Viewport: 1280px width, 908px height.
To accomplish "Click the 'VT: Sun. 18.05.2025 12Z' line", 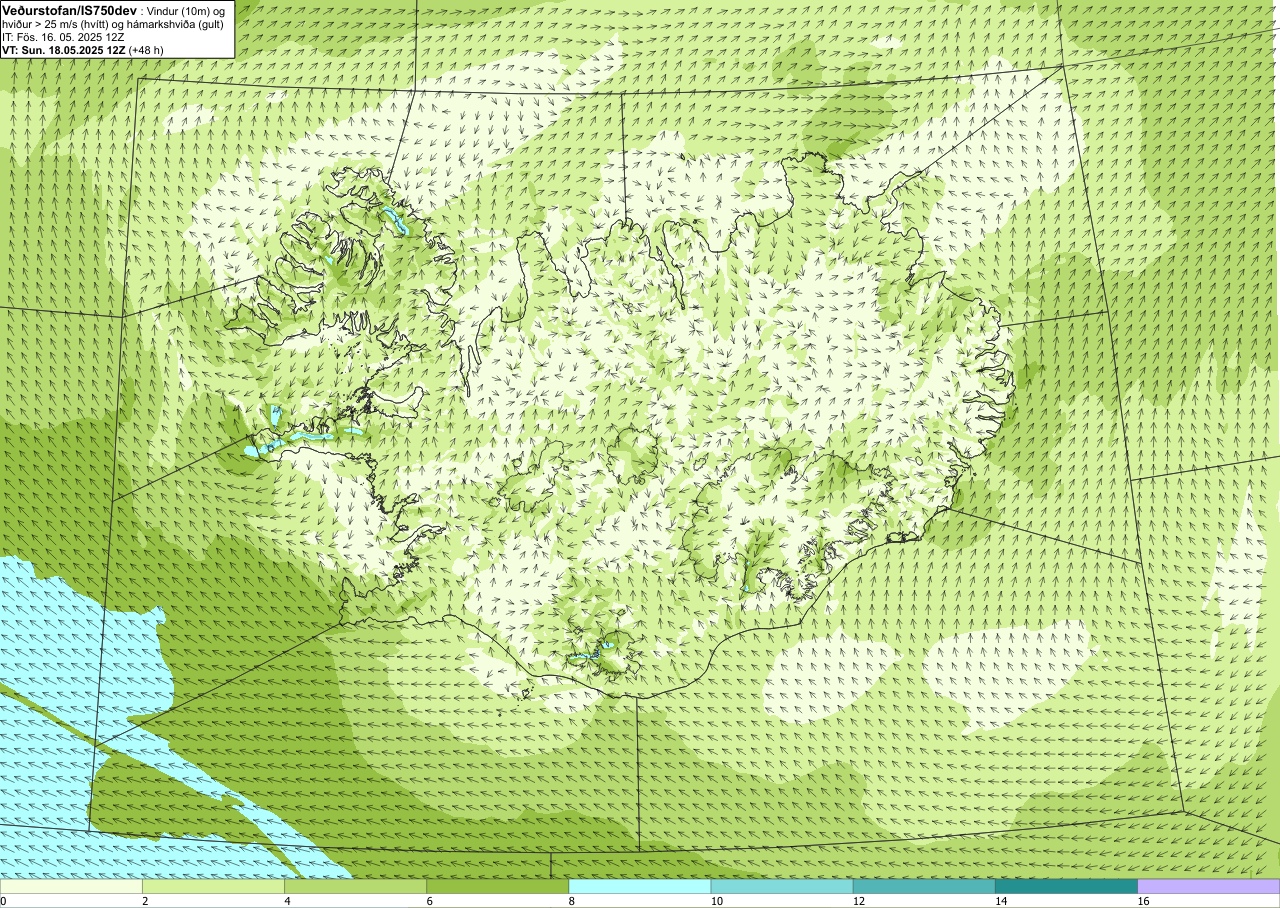I will click(64, 49).
